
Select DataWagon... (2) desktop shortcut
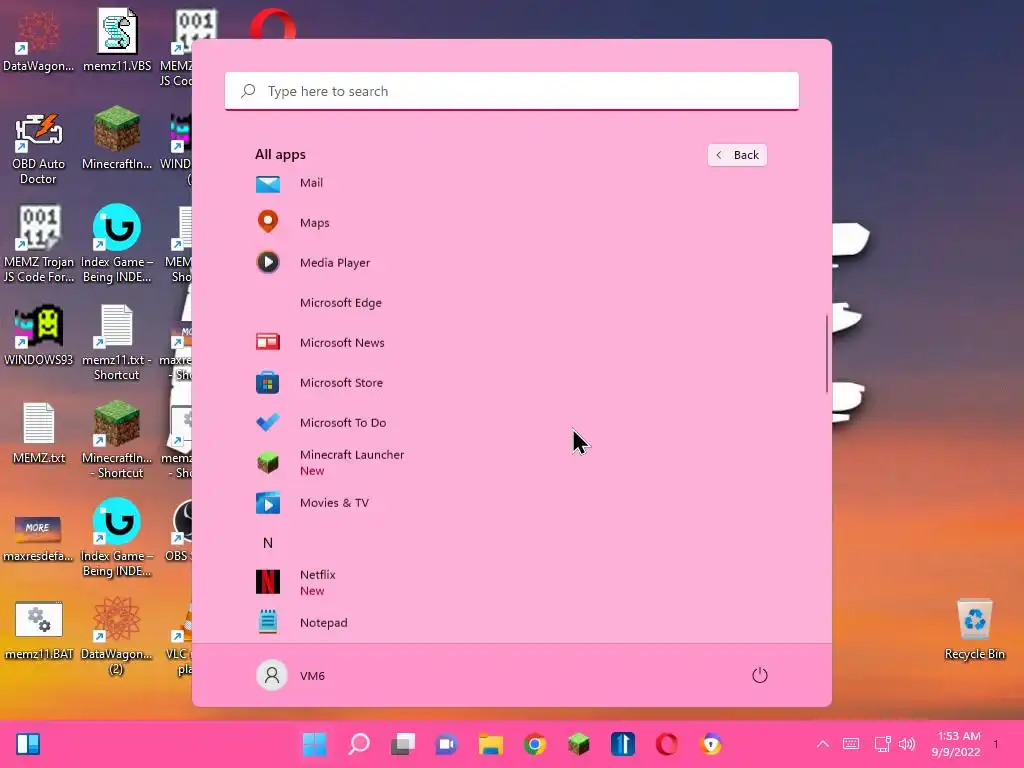point(117,636)
